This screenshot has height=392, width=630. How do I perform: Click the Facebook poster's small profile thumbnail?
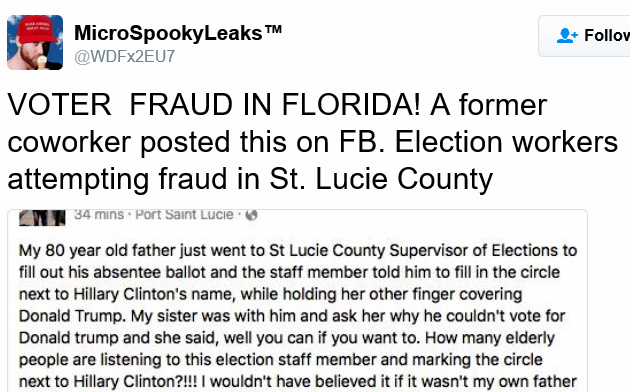[42, 217]
